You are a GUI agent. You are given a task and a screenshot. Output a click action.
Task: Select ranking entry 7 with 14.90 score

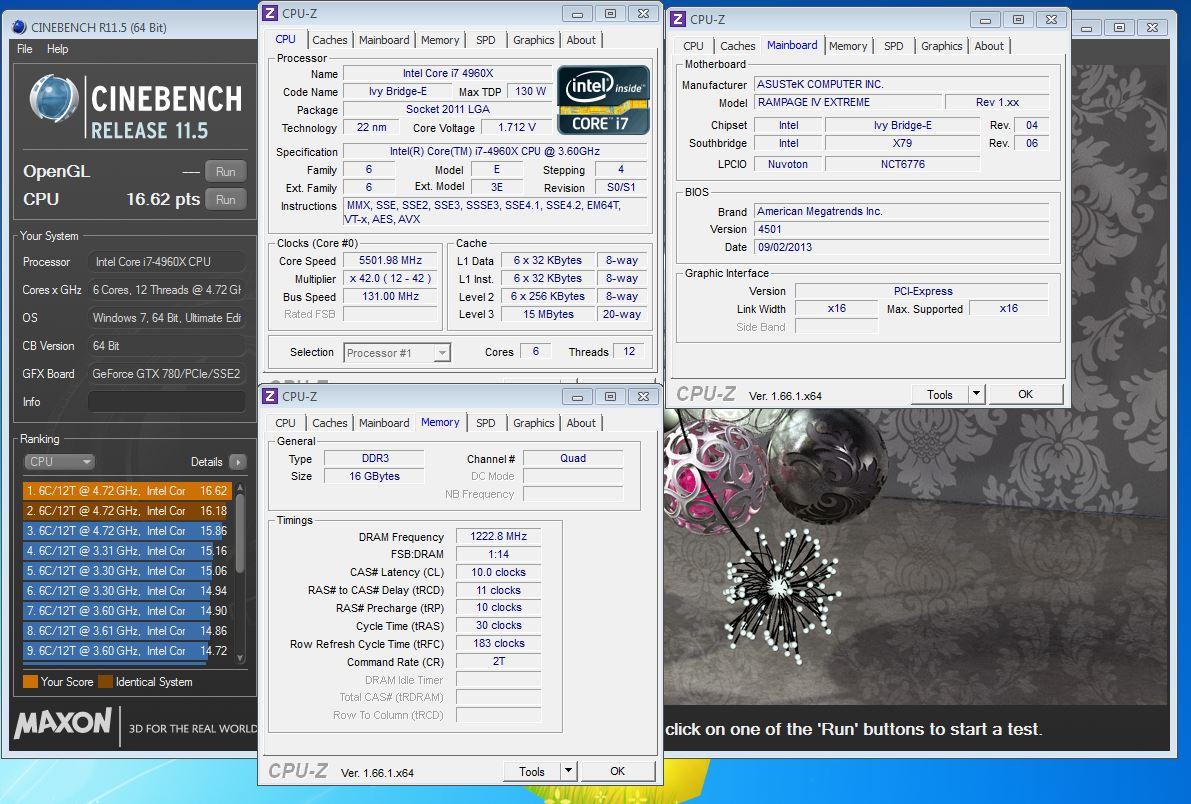[127, 610]
